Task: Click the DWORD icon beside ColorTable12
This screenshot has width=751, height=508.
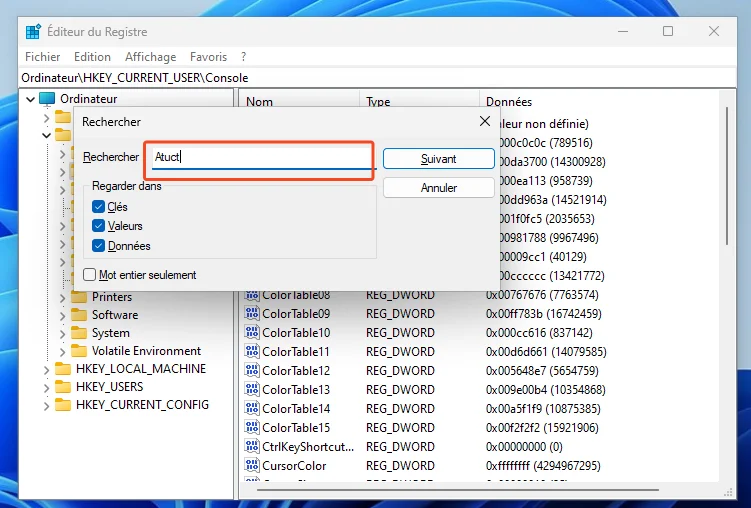Action: (x=252, y=371)
